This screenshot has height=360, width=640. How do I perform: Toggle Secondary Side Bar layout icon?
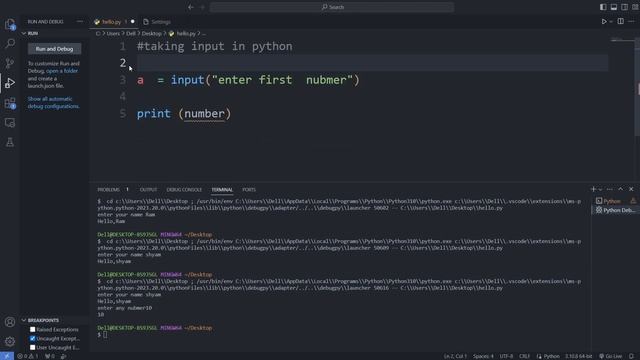[x=624, y=7]
